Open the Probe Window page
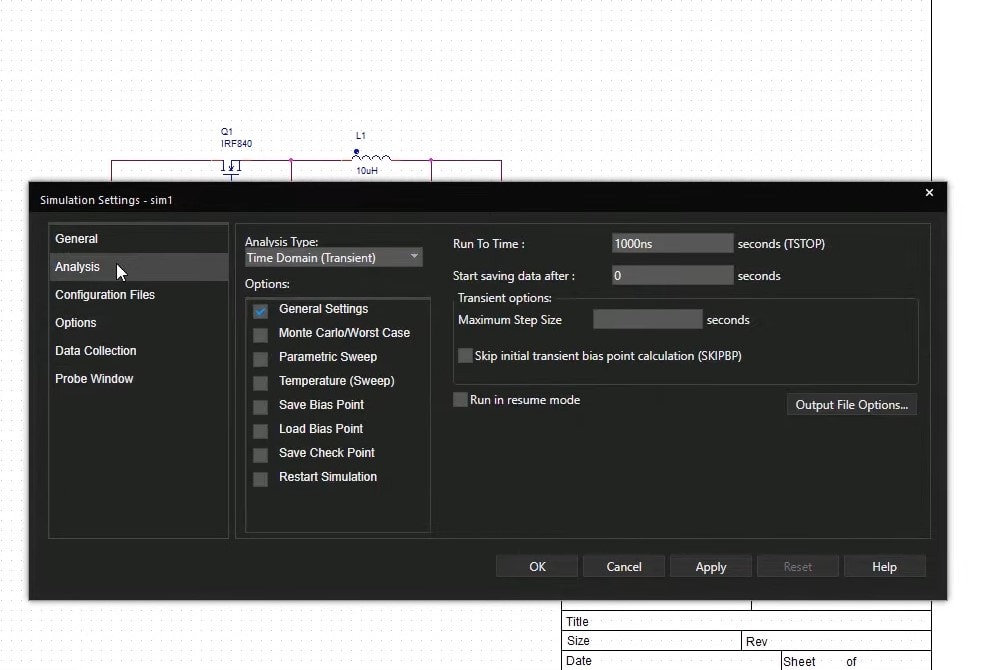1005x670 pixels. [x=138, y=379]
